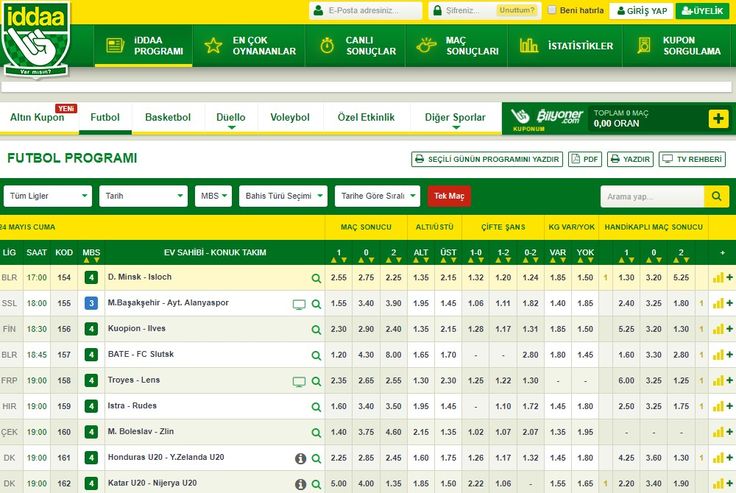Select the Futbol tab
The height and width of the screenshot is (493, 736).
[105, 117]
